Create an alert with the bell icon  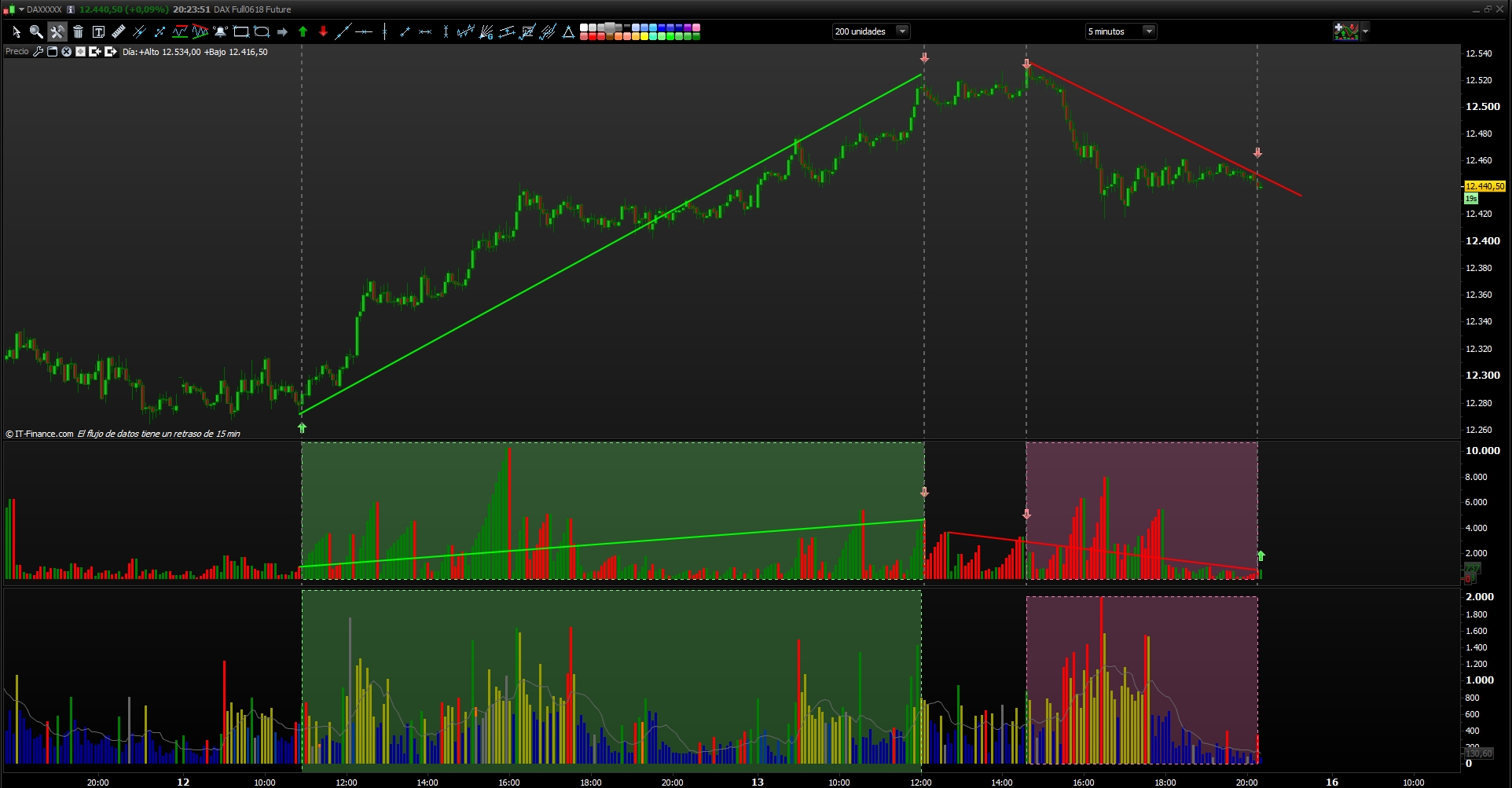[x=221, y=31]
